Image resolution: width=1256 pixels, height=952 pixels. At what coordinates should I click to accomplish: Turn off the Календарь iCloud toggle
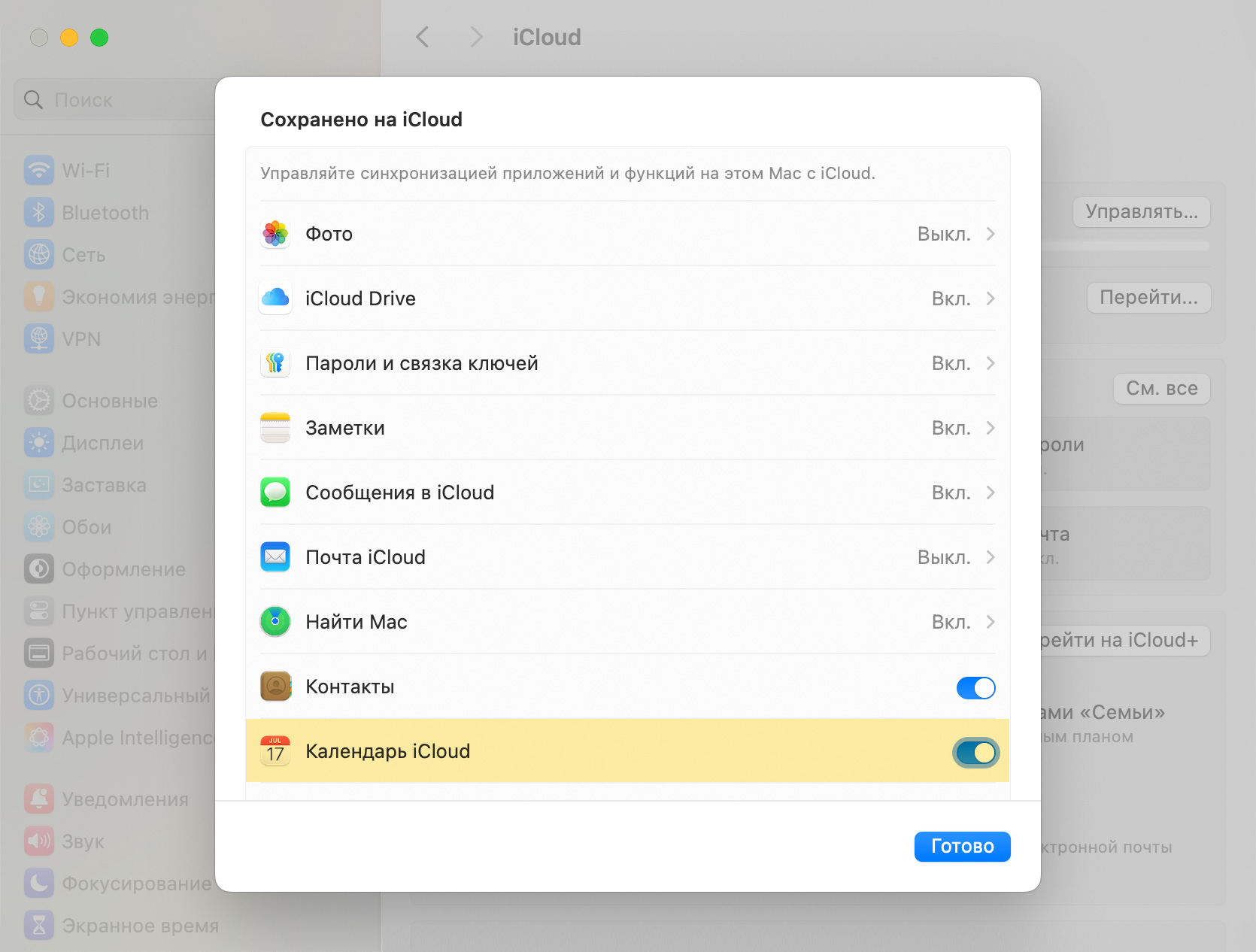(975, 752)
